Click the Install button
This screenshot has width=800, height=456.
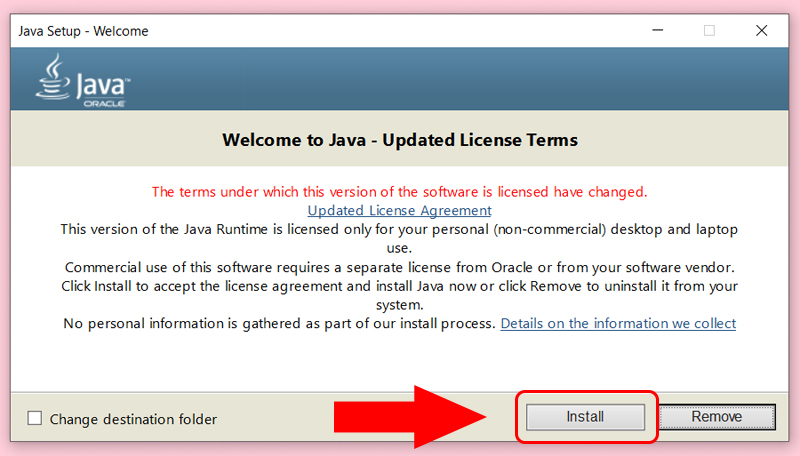click(585, 417)
